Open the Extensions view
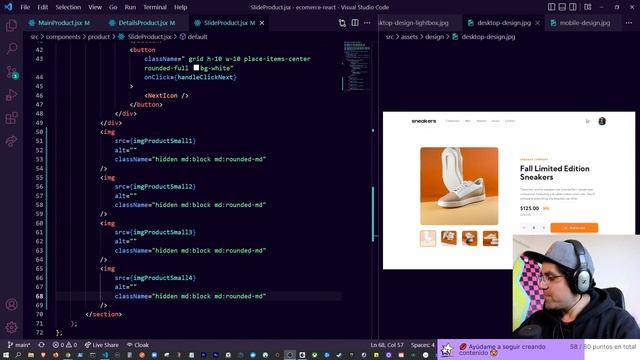 point(11,118)
